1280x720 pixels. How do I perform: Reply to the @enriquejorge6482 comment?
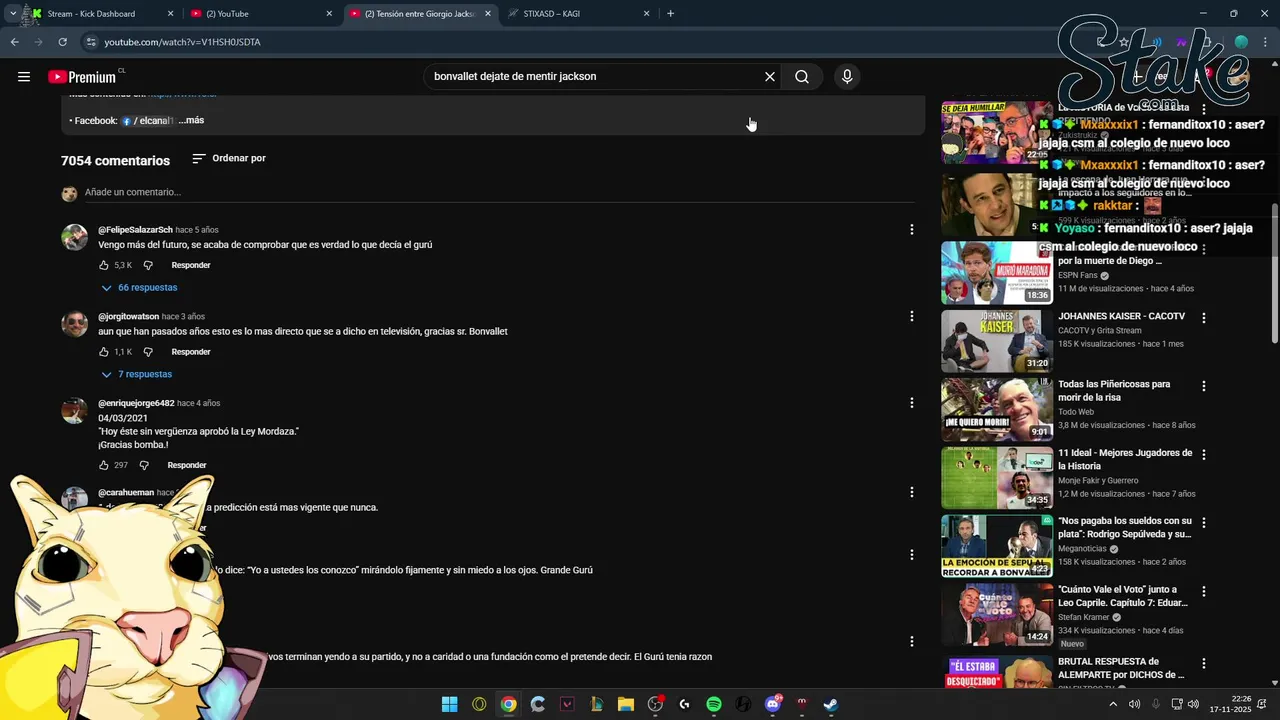187,465
